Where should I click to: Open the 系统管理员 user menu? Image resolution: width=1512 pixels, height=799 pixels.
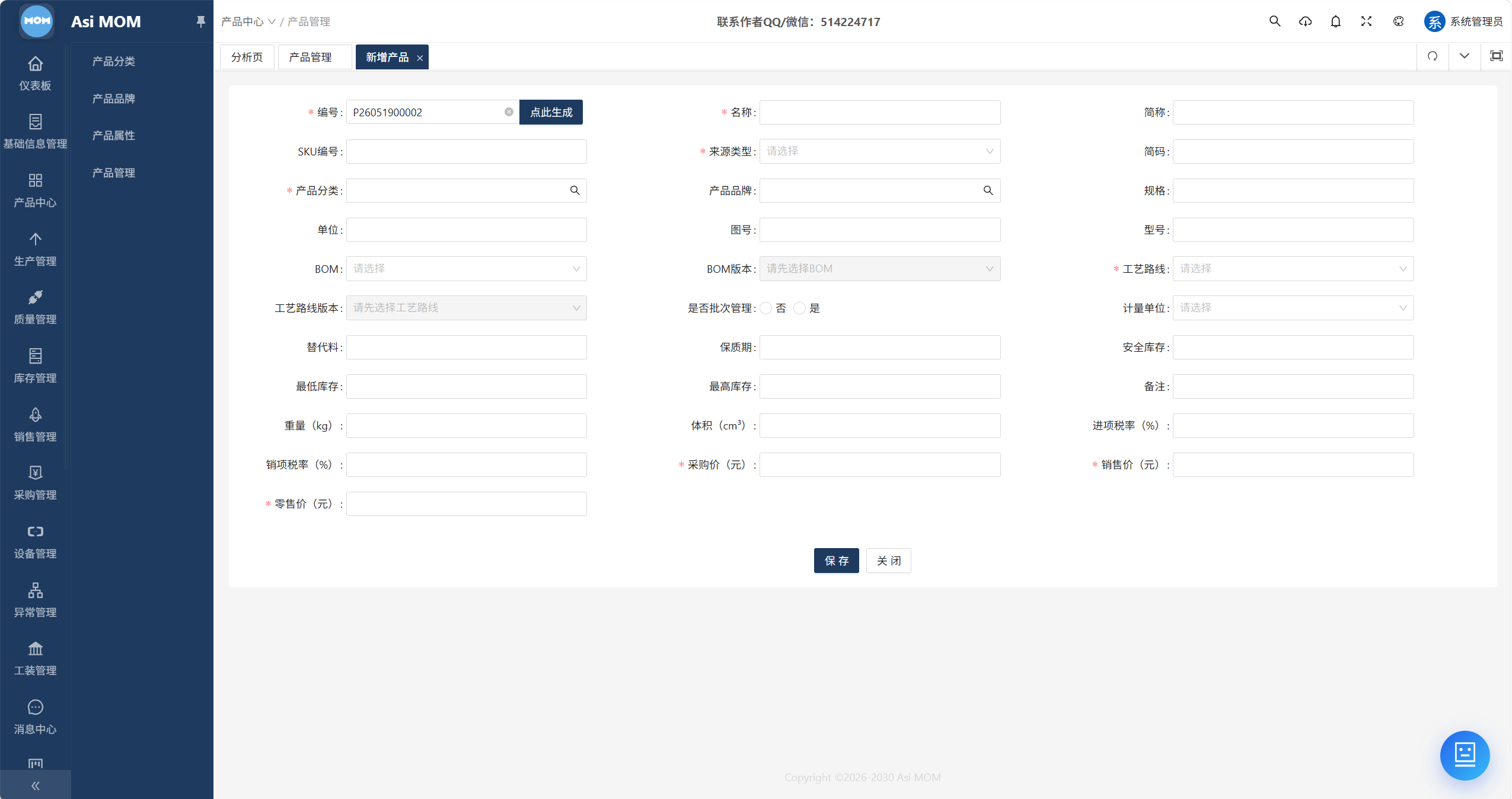[x=1463, y=22]
